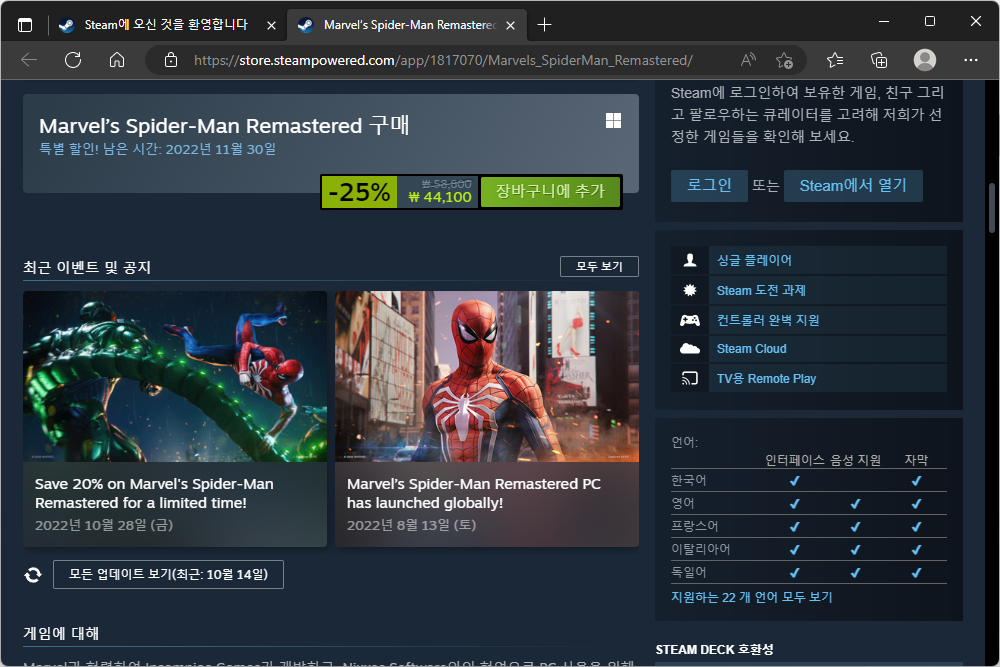Screen dimensions: 1000x667
Task: Switch to the Steam welcome tab
Action: 166,25
